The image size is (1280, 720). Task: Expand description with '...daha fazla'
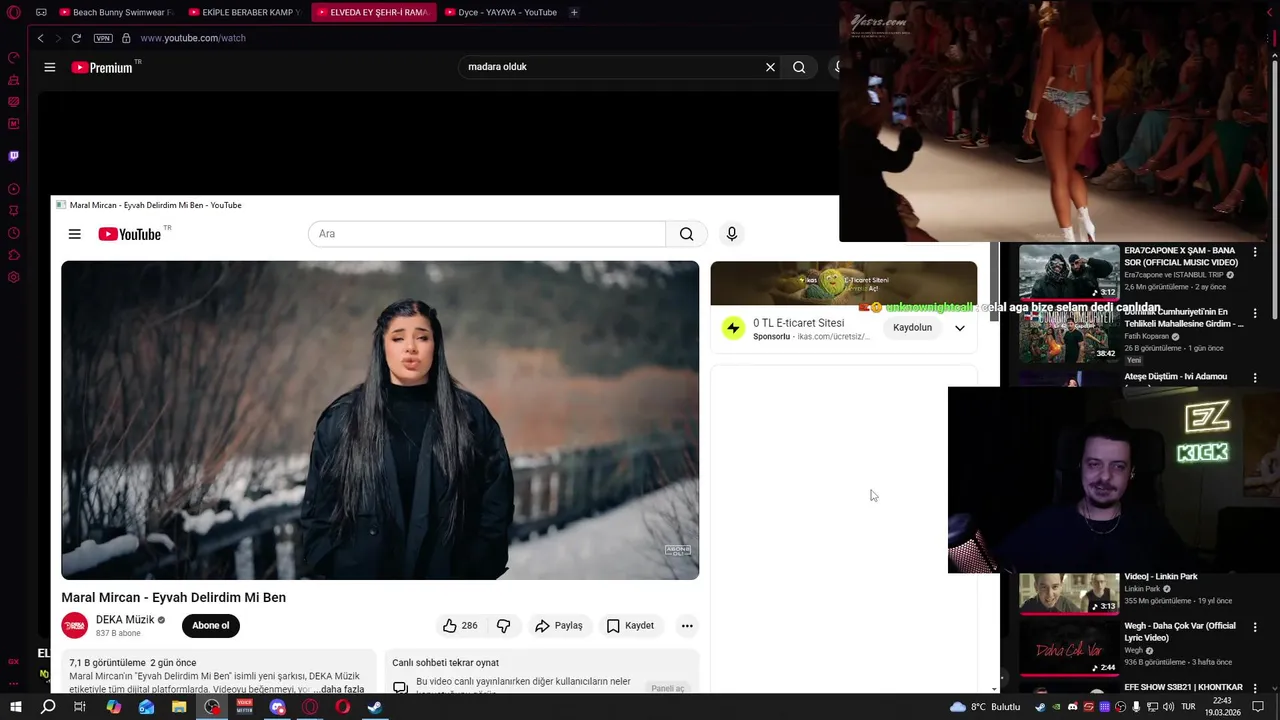tap(339, 689)
